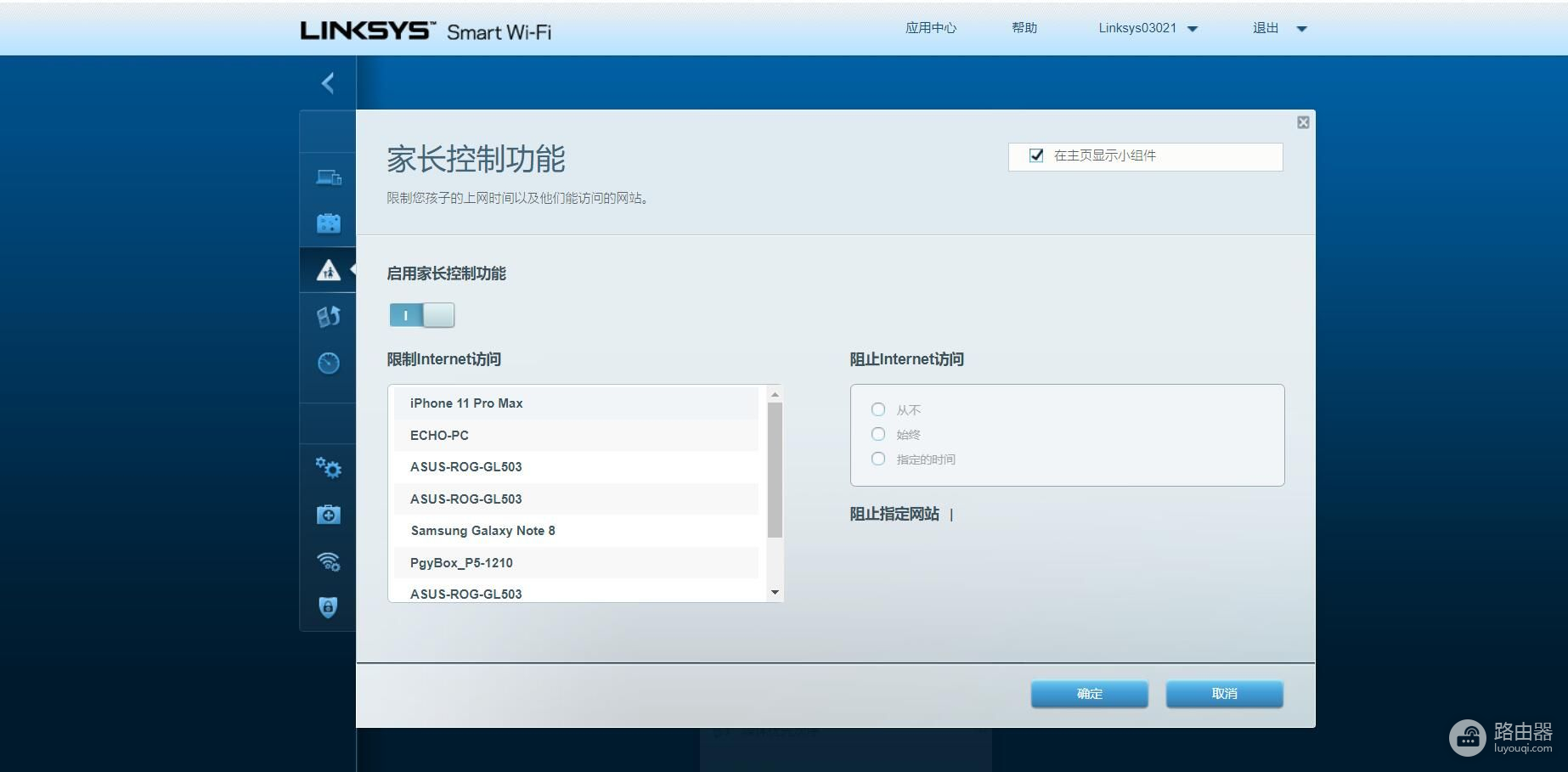Open wireless settings Wi-Fi gear icon
The height and width of the screenshot is (772, 1568).
(x=329, y=561)
